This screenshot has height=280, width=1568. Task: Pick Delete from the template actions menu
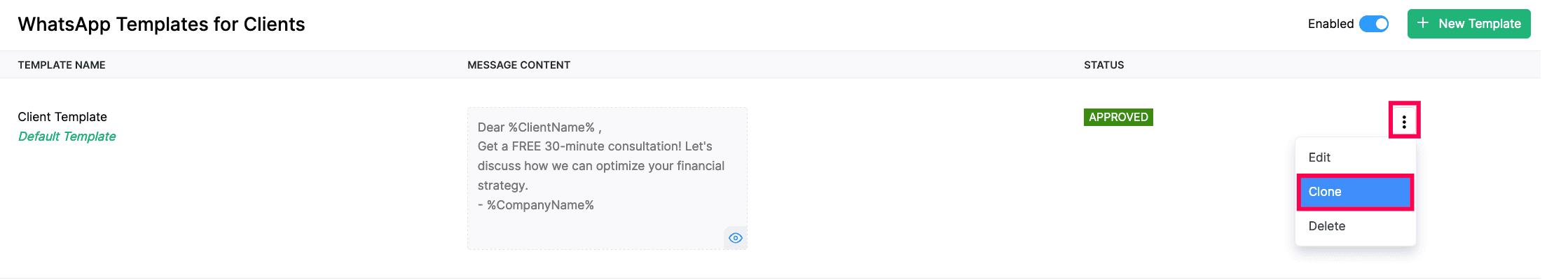1326,226
